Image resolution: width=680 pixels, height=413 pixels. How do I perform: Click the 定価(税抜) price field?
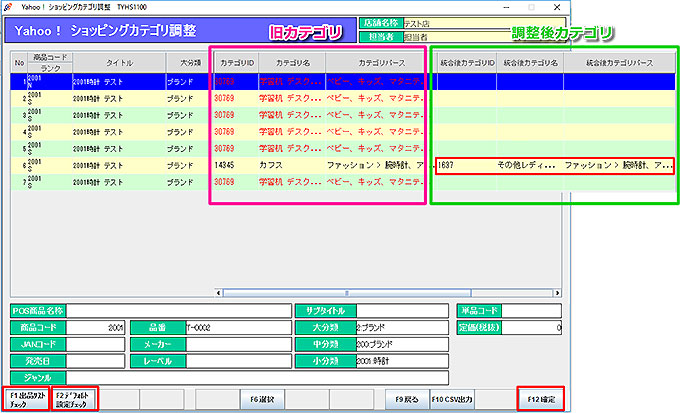(529, 327)
